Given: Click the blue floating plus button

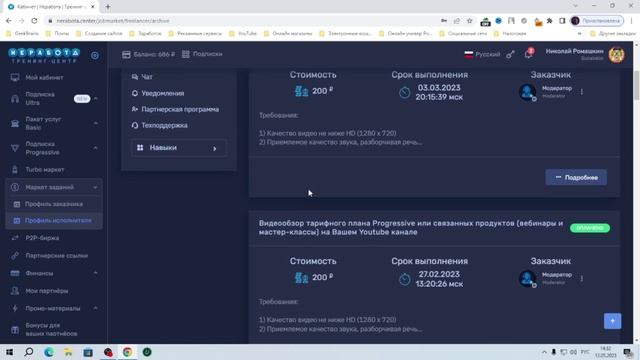Looking at the screenshot, I should 612,321.
